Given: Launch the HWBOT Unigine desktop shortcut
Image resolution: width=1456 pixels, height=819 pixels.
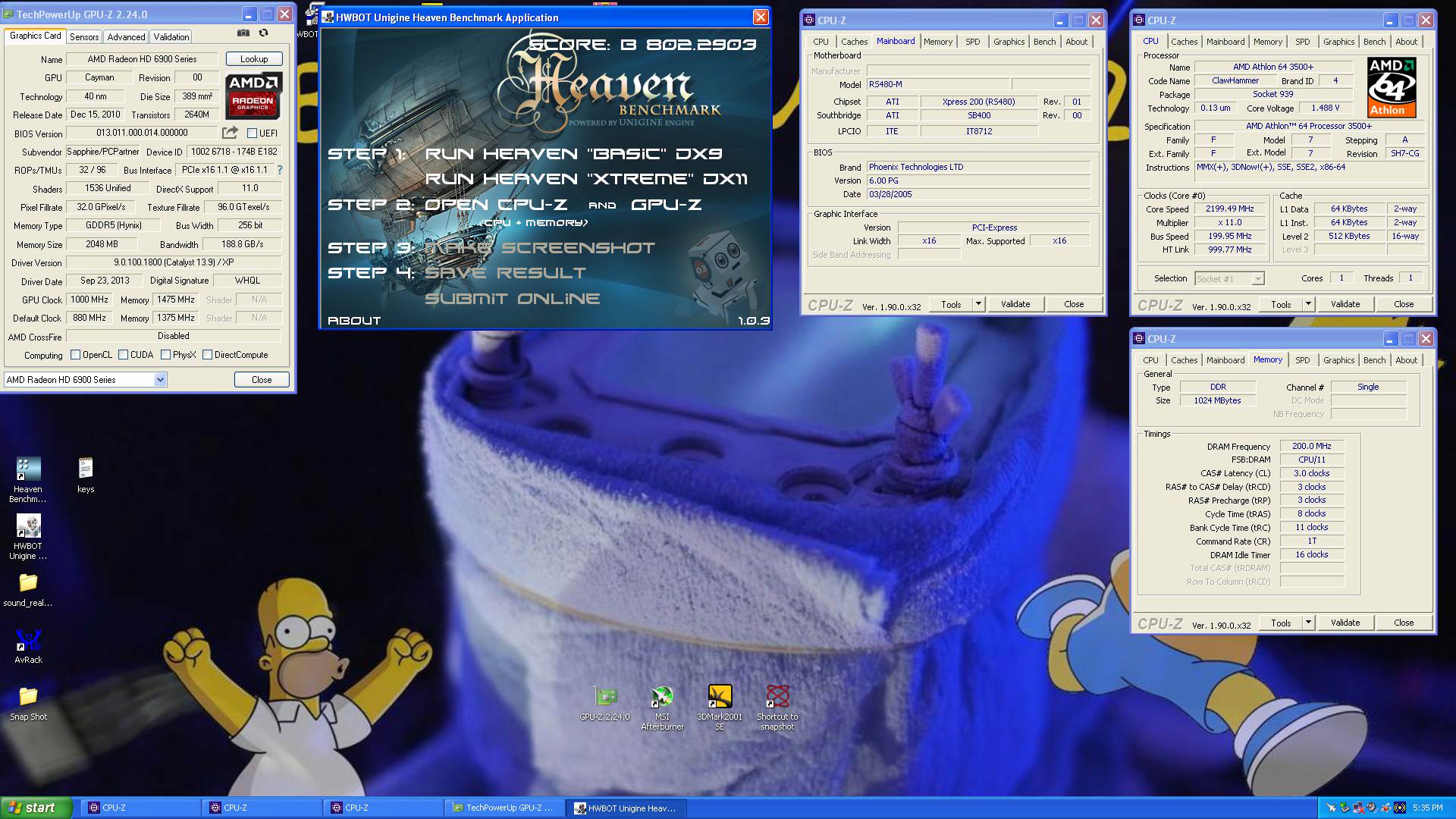Looking at the screenshot, I should click(28, 537).
